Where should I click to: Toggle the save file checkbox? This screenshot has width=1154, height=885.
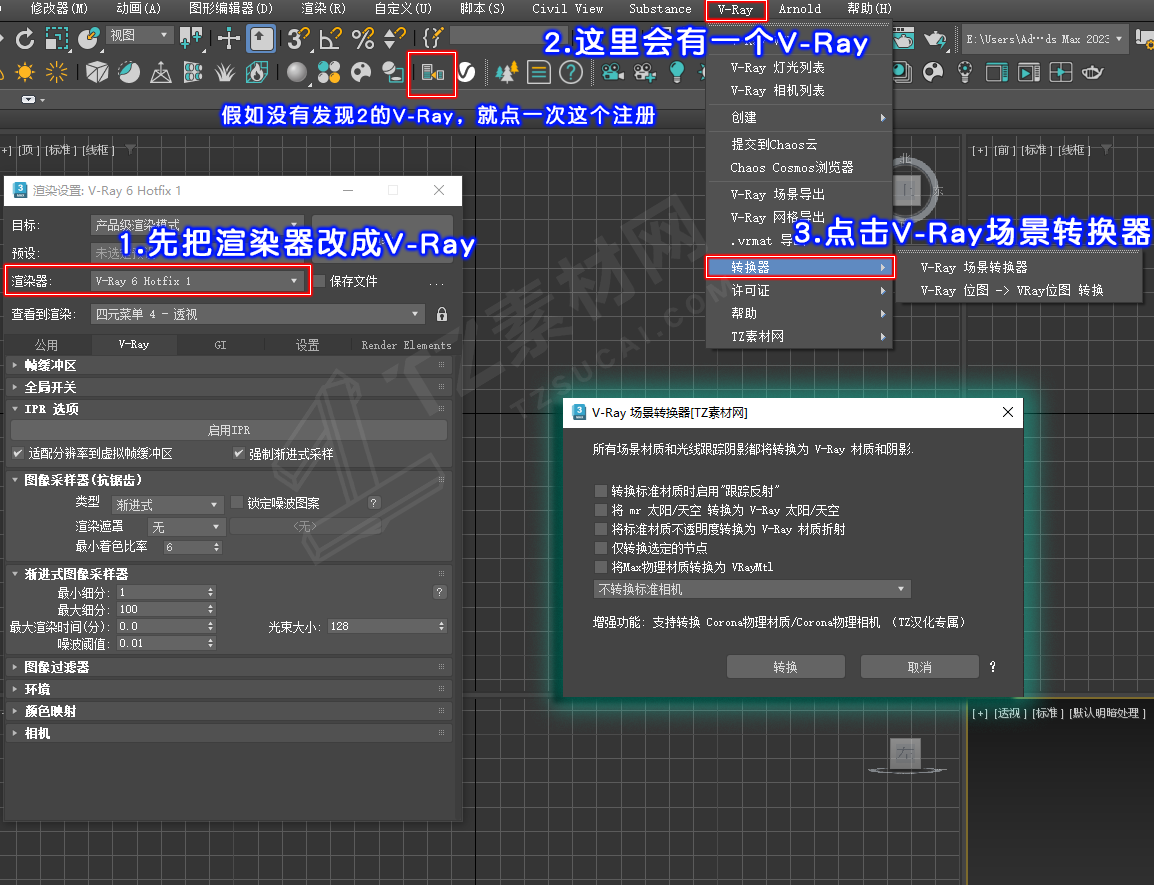(x=319, y=282)
